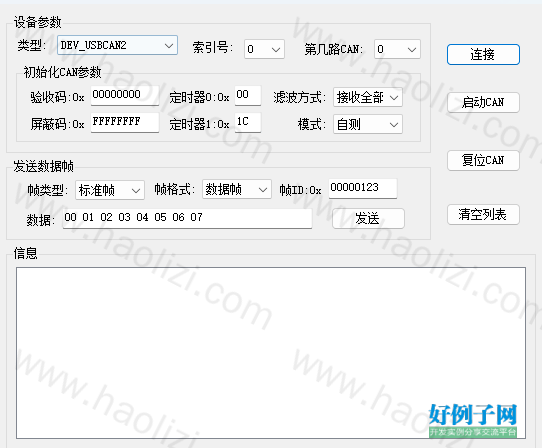Open the 帧类型 标准帧 dropdown
The height and width of the screenshot is (448, 542).
pos(110,190)
